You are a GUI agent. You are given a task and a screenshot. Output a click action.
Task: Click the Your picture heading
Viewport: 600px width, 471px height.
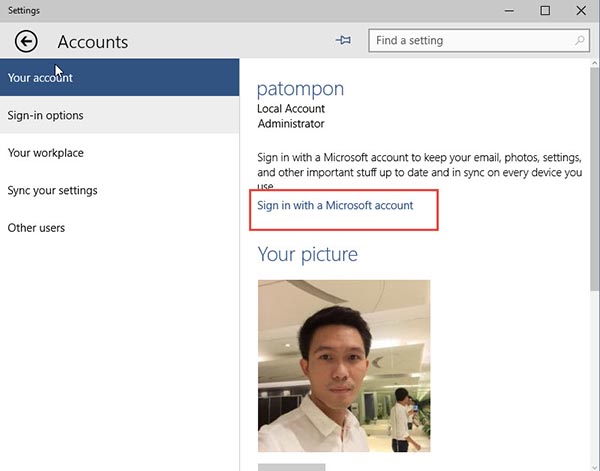pos(308,254)
